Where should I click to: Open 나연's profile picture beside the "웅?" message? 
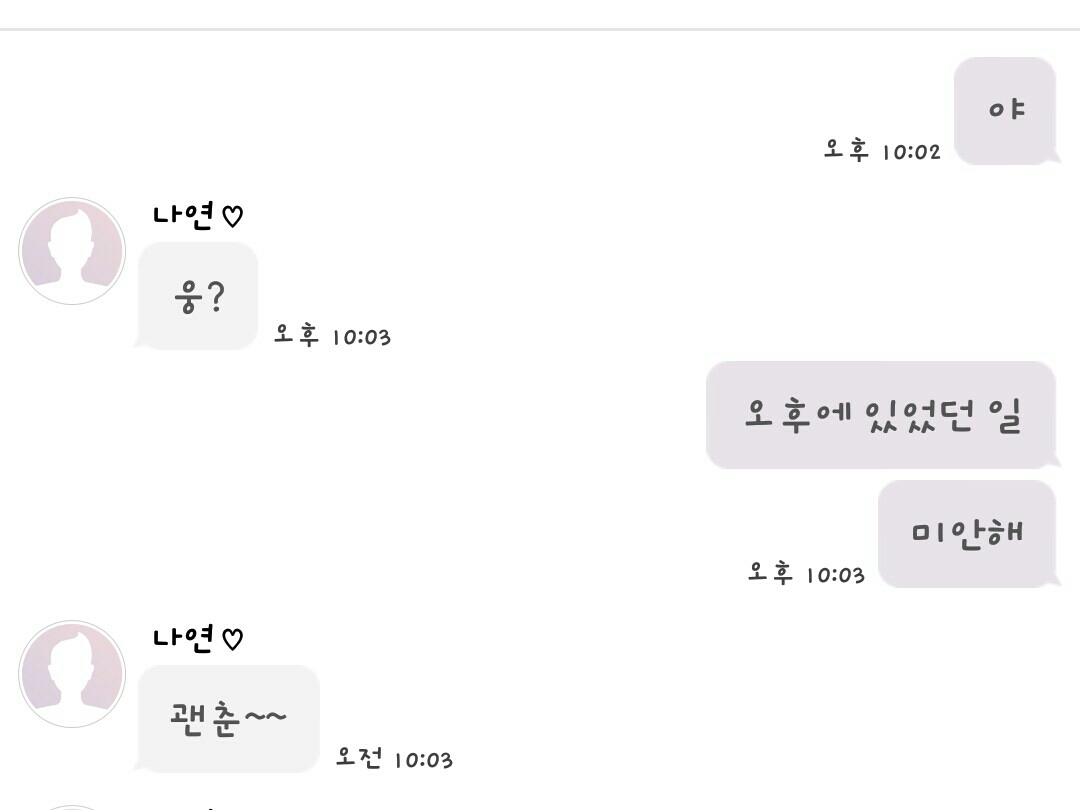(x=72, y=251)
